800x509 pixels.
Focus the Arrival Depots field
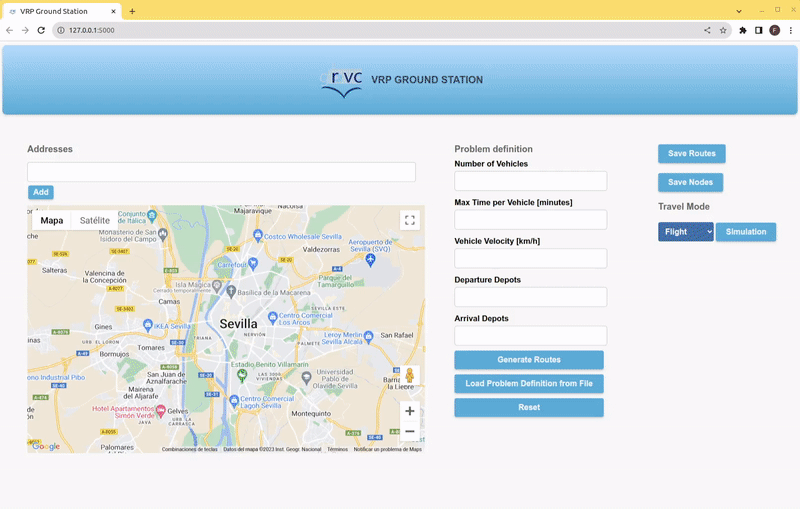pyautogui.click(x=531, y=336)
